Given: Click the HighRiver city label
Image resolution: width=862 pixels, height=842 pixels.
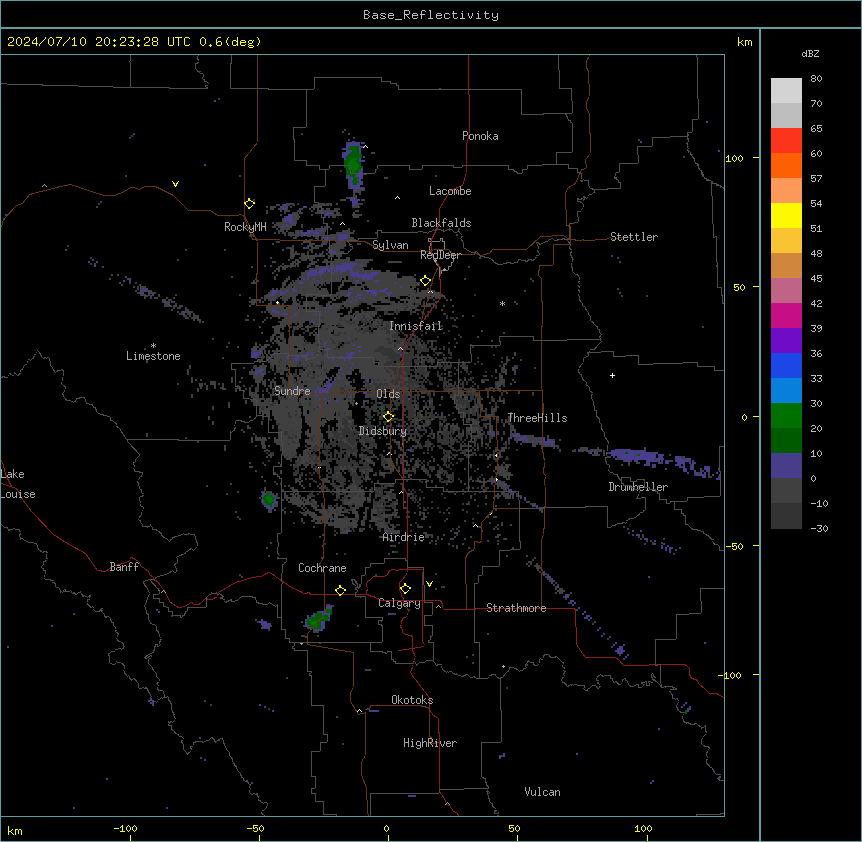Looking at the screenshot, I should click(430, 743).
